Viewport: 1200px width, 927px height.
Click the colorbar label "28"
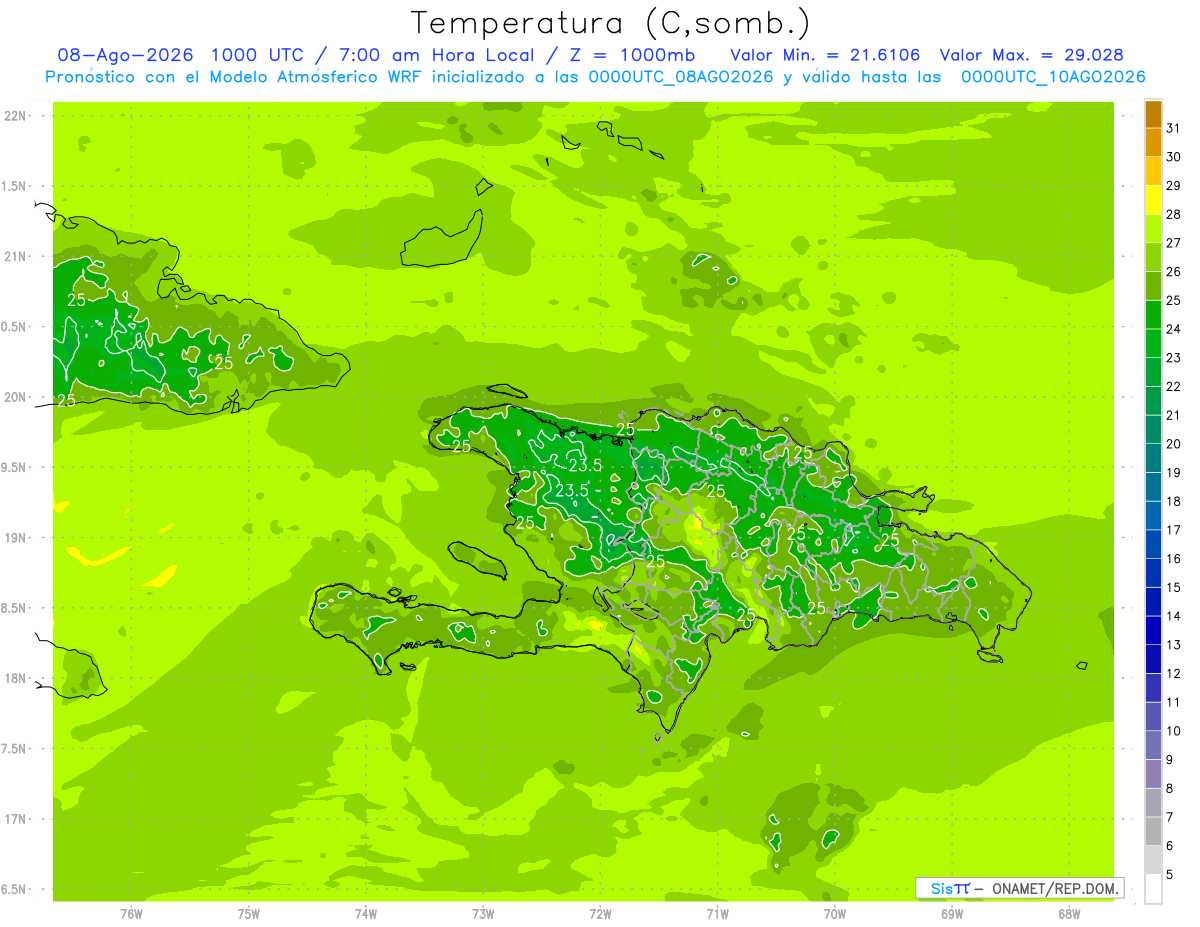pos(1174,214)
